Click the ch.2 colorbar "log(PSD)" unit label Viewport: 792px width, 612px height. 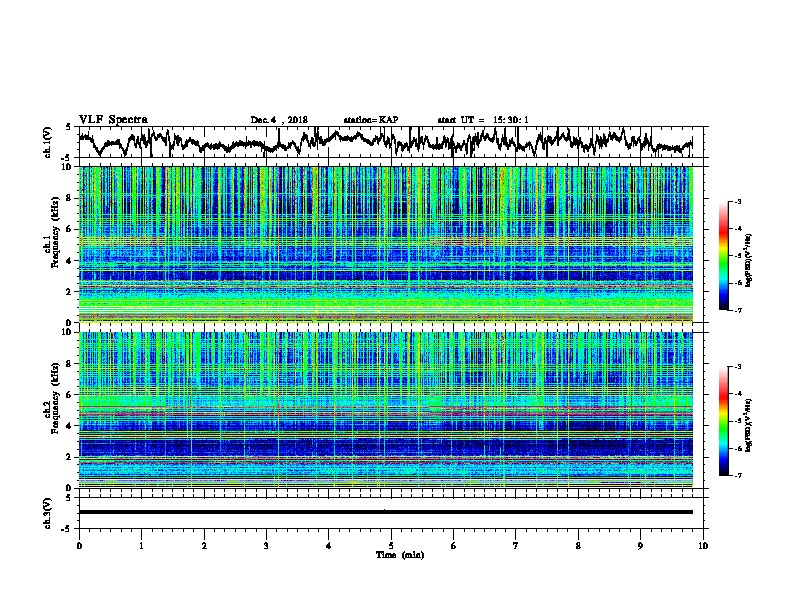[x=749, y=425]
